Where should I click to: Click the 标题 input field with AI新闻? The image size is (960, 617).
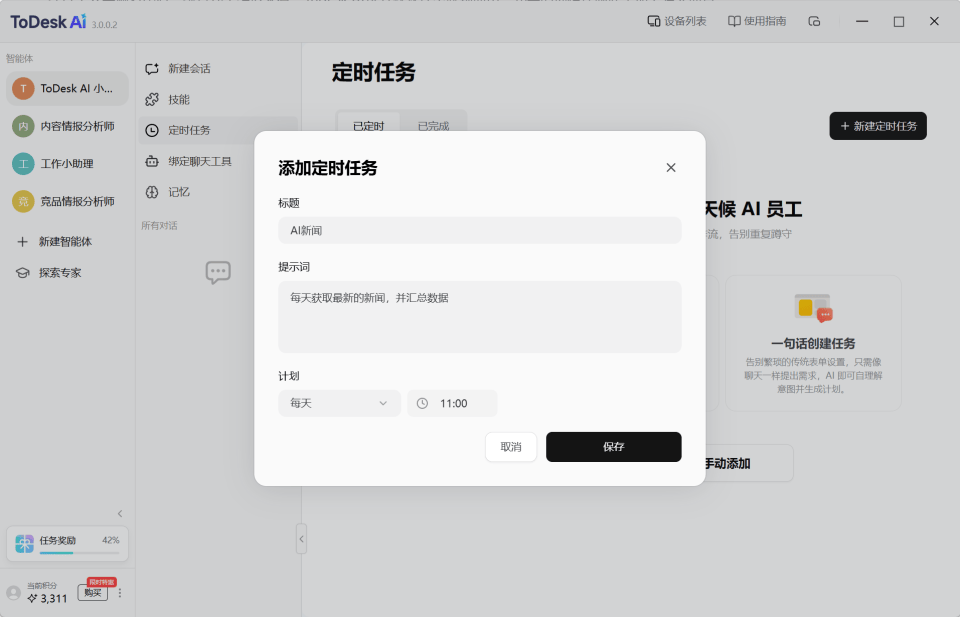tap(479, 230)
